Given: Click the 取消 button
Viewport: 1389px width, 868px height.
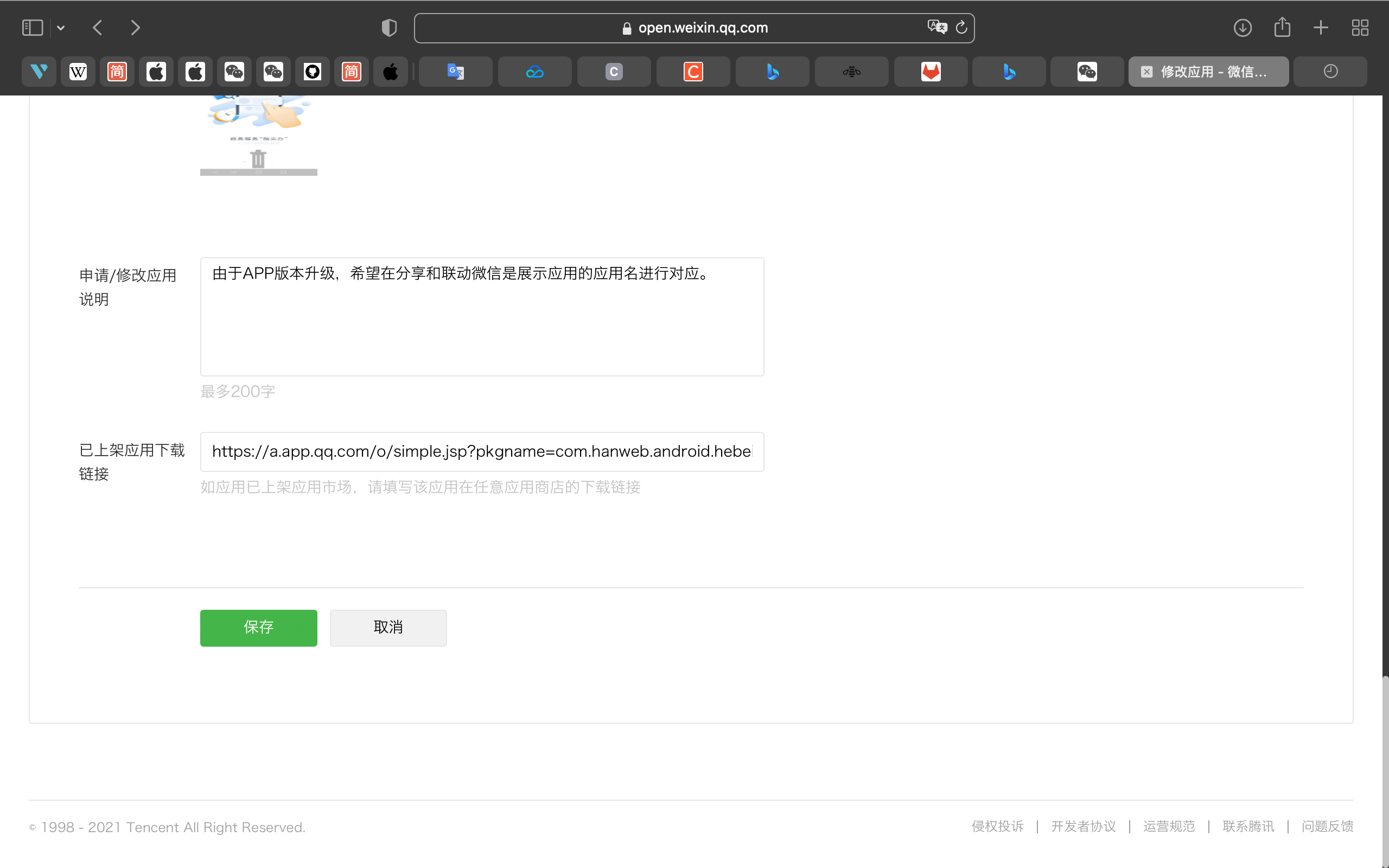Looking at the screenshot, I should tap(388, 628).
